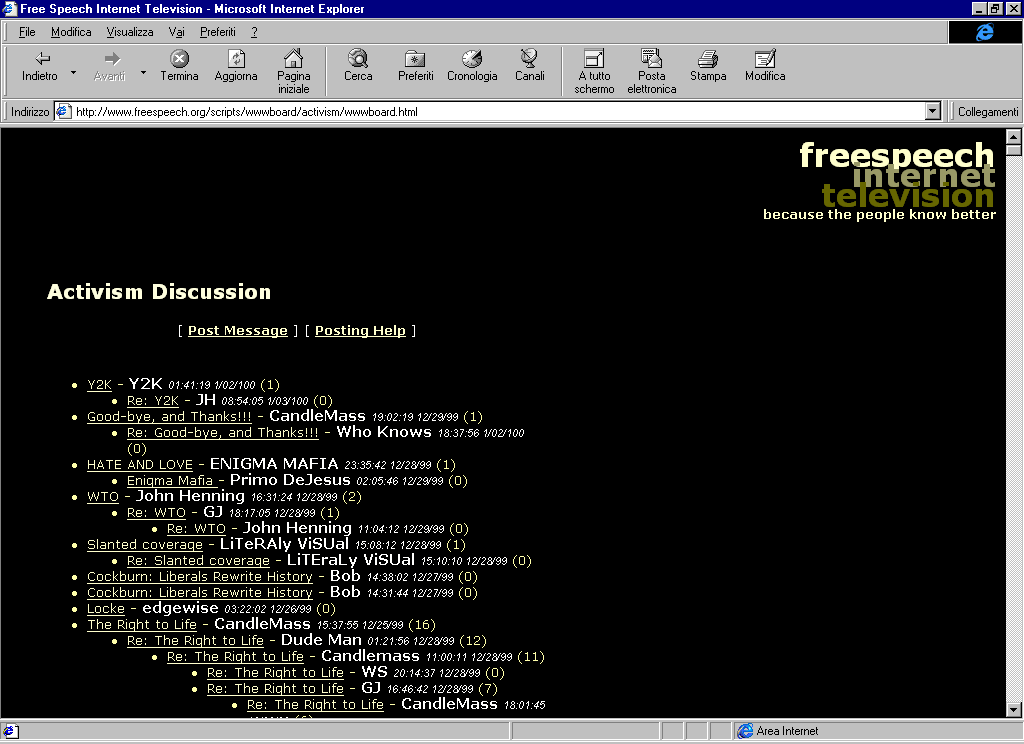Open the Locke thread link
The height and width of the screenshot is (744, 1024).
[106, 609]
